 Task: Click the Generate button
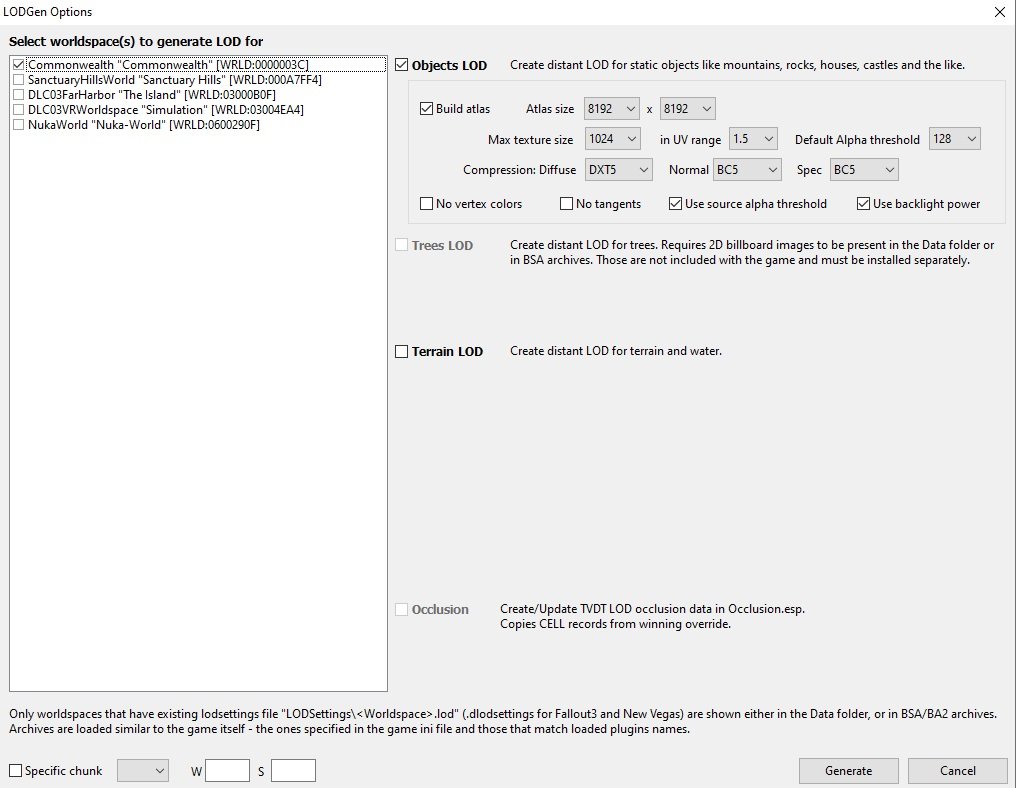[x=849, y=771]
